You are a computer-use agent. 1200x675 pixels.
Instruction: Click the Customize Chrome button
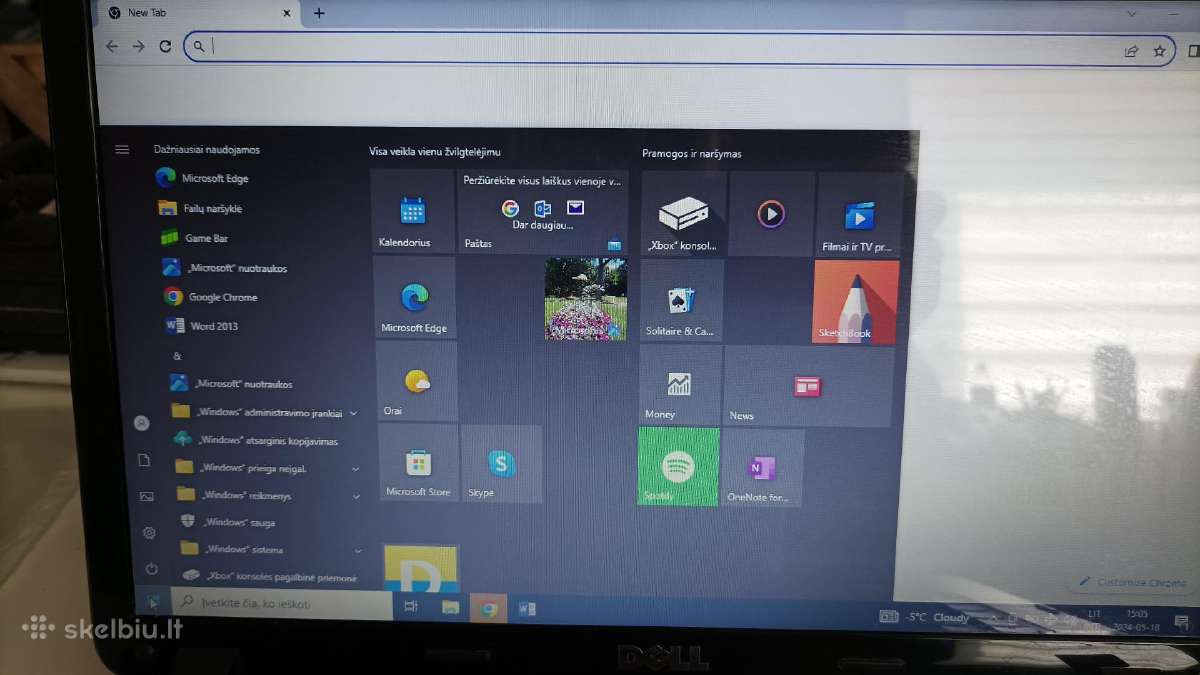pyautogui.click(x=1133, y=582)
